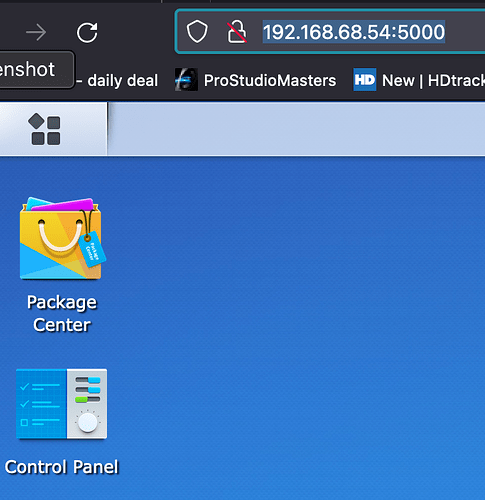This screenshot has height=500, width=485.
Task: Click the empty DSM taskbar area
Action: click(296, 129)
